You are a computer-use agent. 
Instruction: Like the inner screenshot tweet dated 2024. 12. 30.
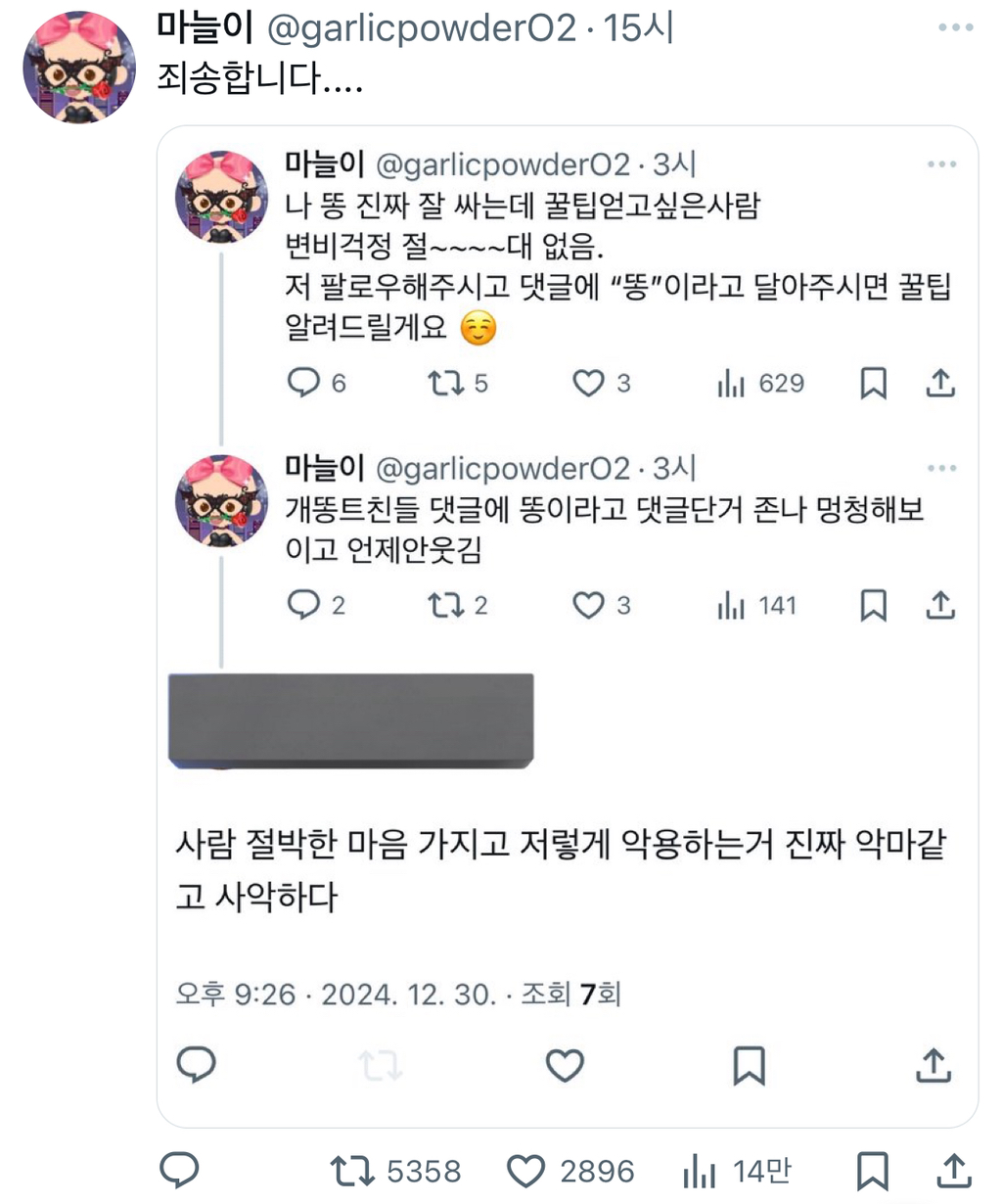point(565,1065)
